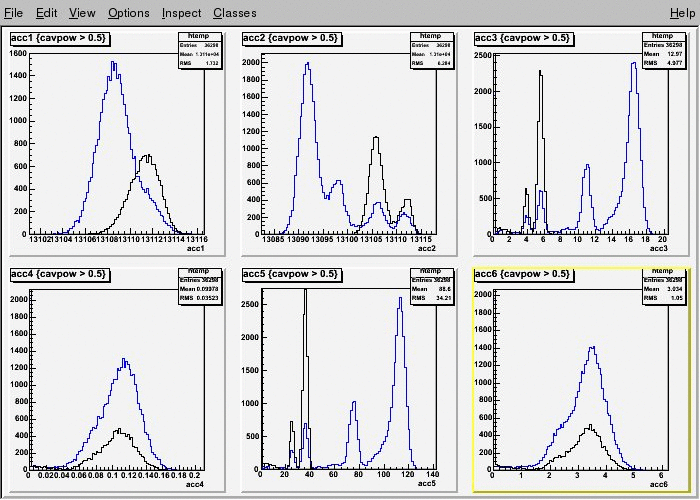Open the File menu

pyautogui.click(x=13, y=13)
